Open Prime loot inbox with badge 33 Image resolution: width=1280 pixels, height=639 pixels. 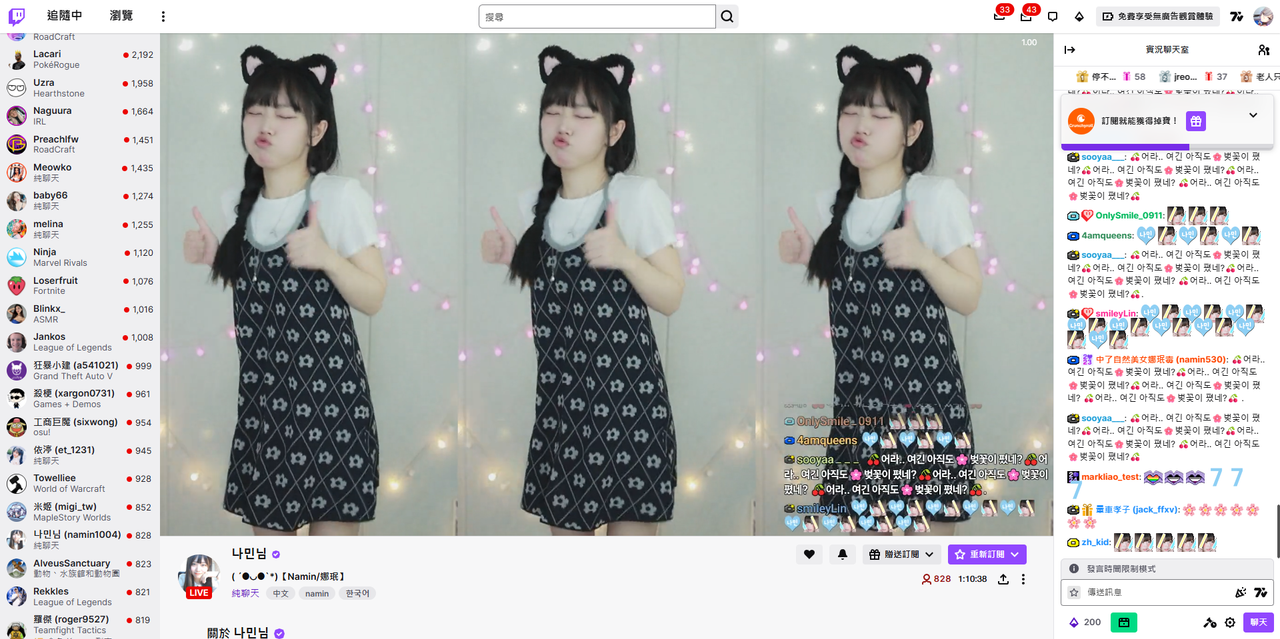click(999, 16)
